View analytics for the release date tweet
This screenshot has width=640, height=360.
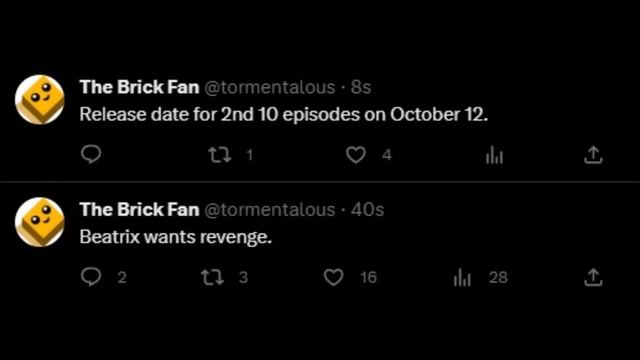coord(494,155)
